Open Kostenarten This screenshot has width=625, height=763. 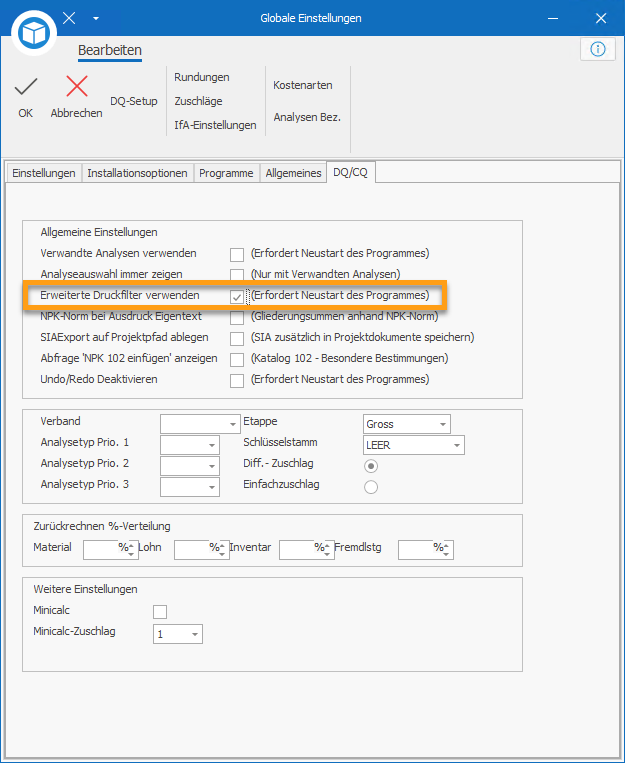click(303, 85)
